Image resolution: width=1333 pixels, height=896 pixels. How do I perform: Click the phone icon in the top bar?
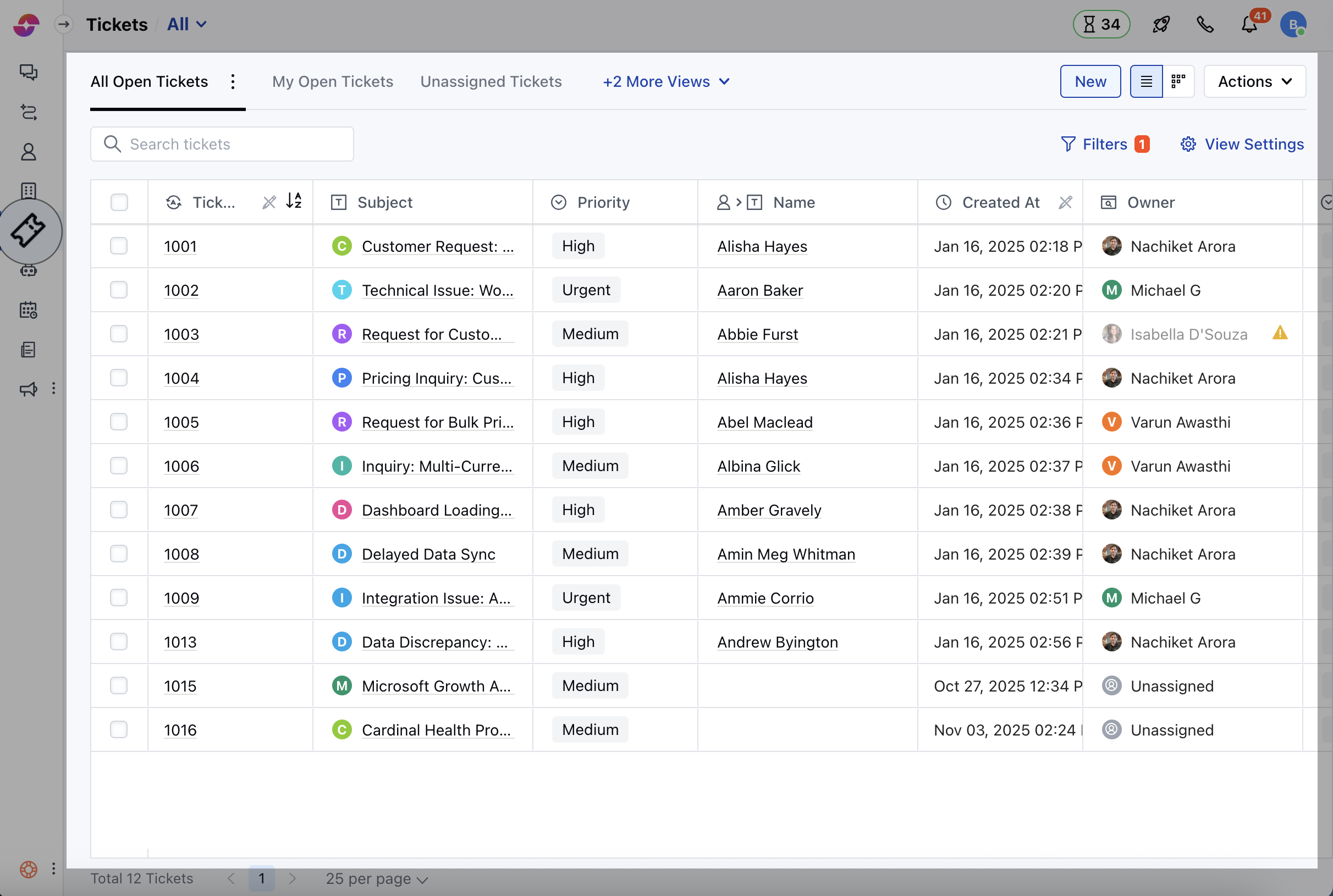point(1205,25)
